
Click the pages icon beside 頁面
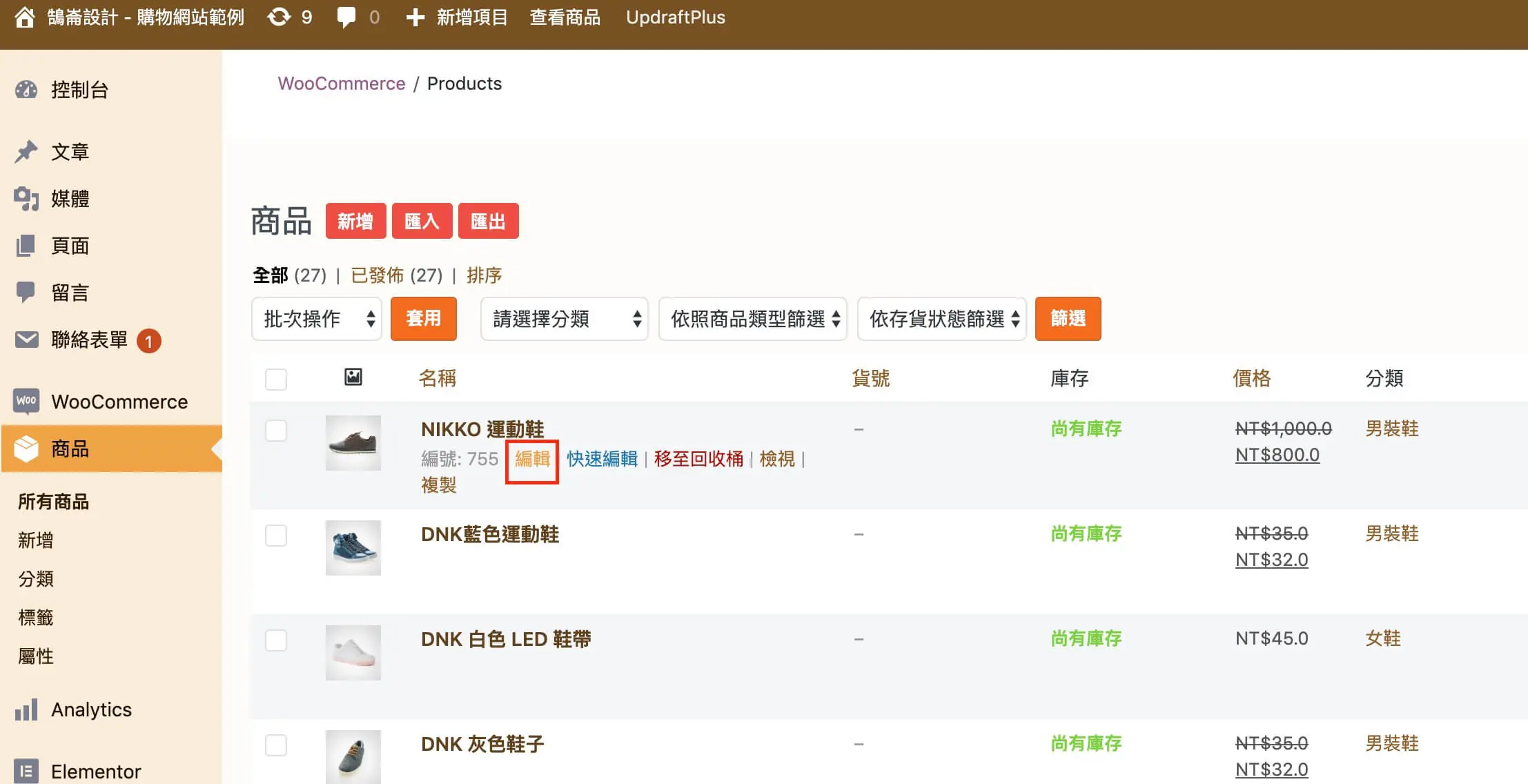click(x=26, y=246)
